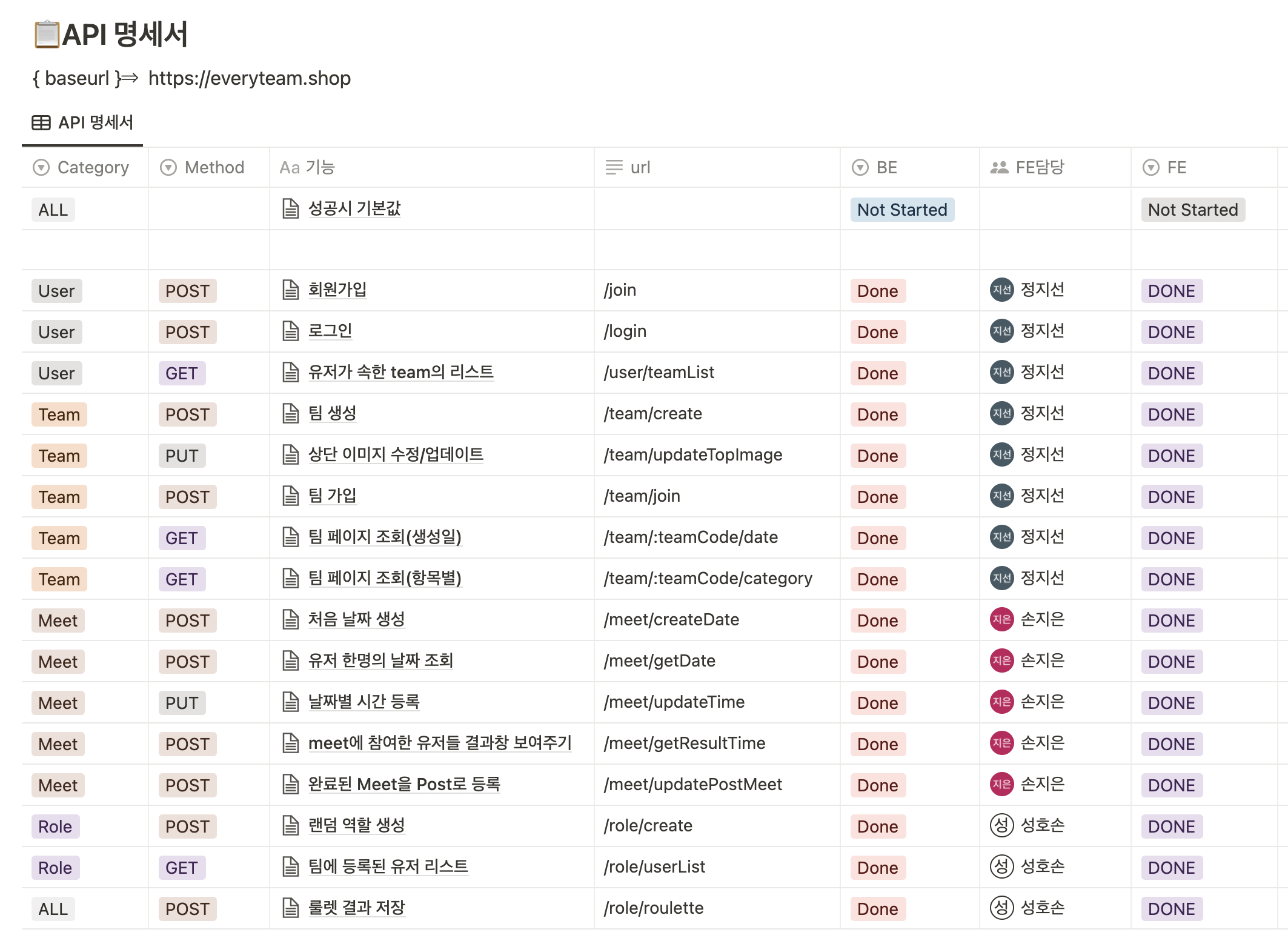
Task: Click the /team/updateTopImage url cell
Action: tap(692, 455)
